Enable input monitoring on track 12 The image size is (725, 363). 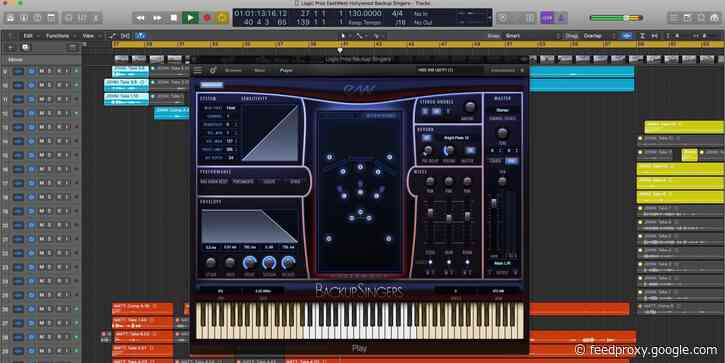coord(66,113)
